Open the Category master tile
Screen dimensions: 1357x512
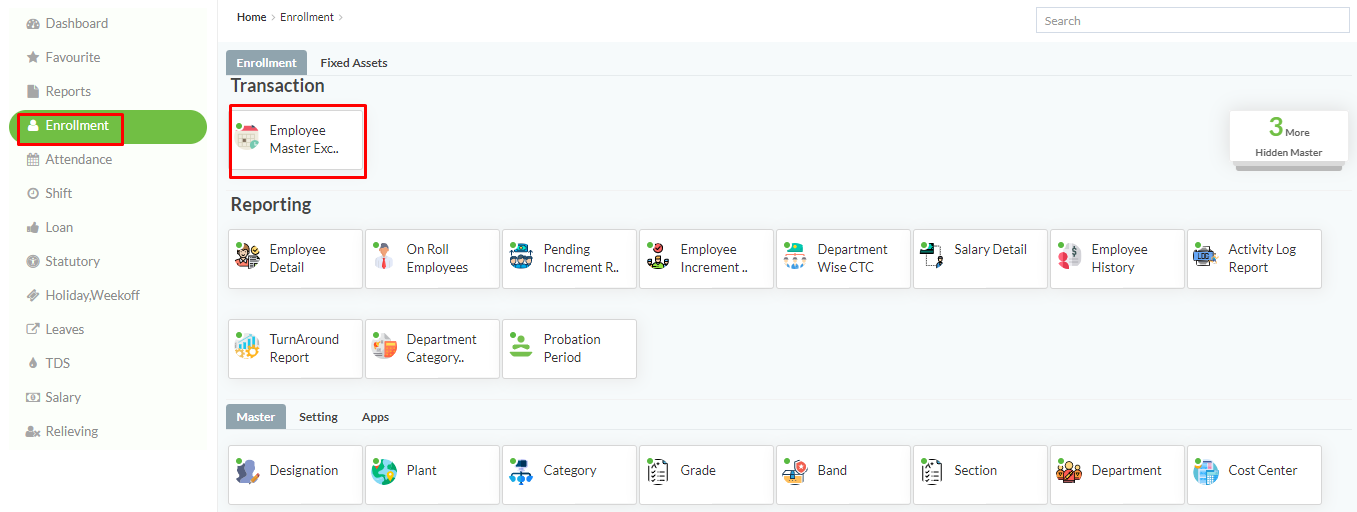570,475
